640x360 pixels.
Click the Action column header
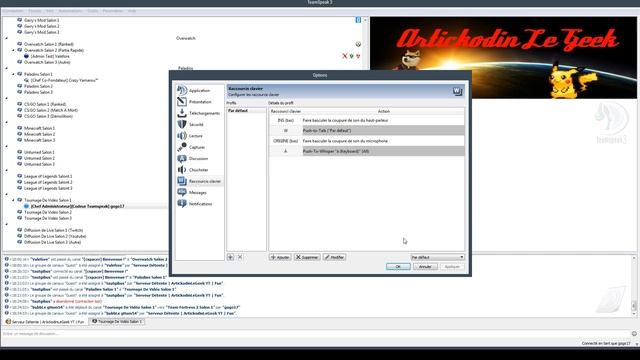pyautogui.click(x=383, y=111)
